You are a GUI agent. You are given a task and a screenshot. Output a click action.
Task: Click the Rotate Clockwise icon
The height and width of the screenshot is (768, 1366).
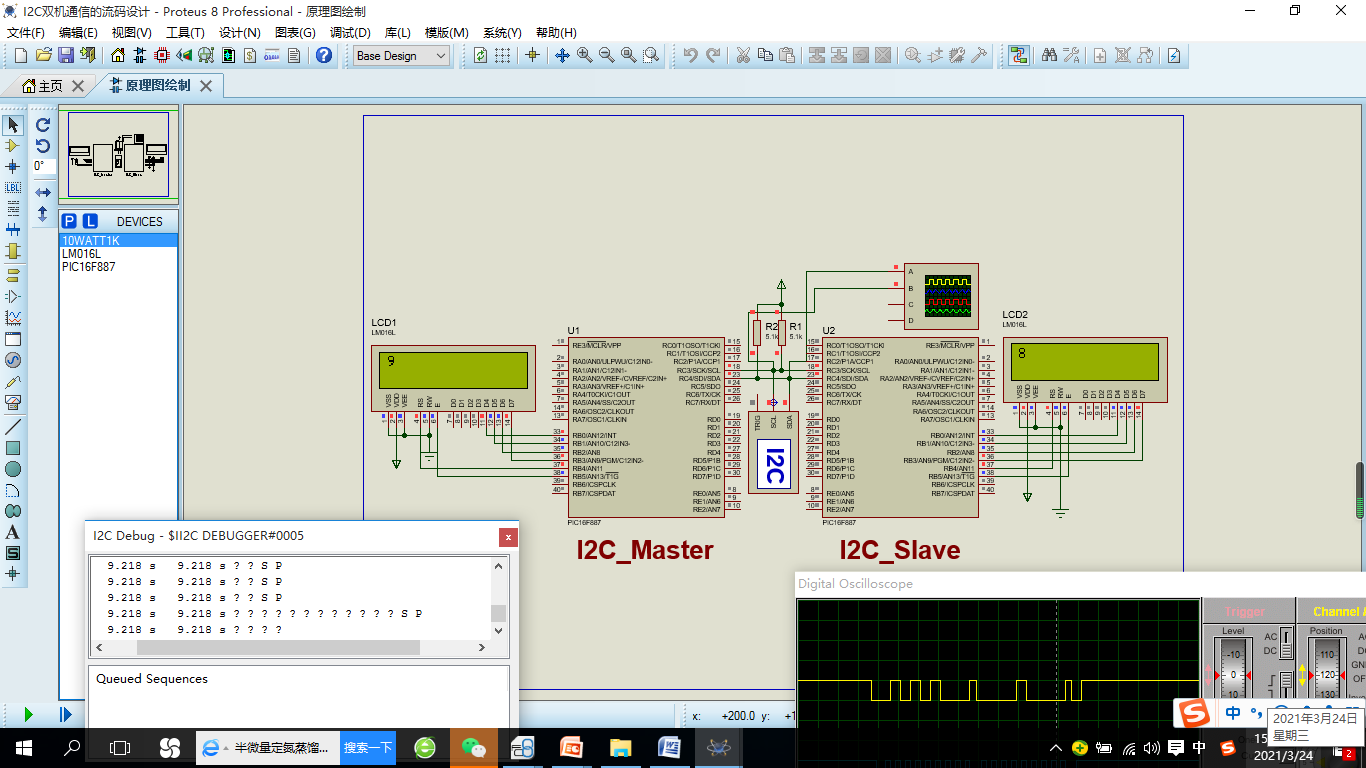pyautogui.click(x=43, y=125)
